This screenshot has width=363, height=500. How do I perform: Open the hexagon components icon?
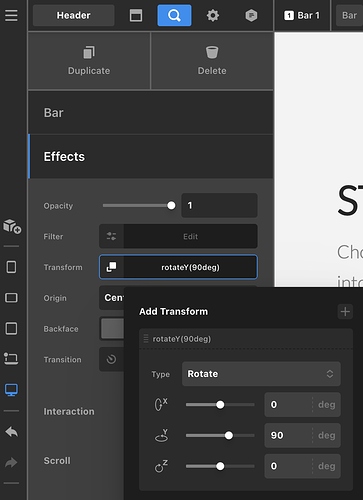pos(251,15)
